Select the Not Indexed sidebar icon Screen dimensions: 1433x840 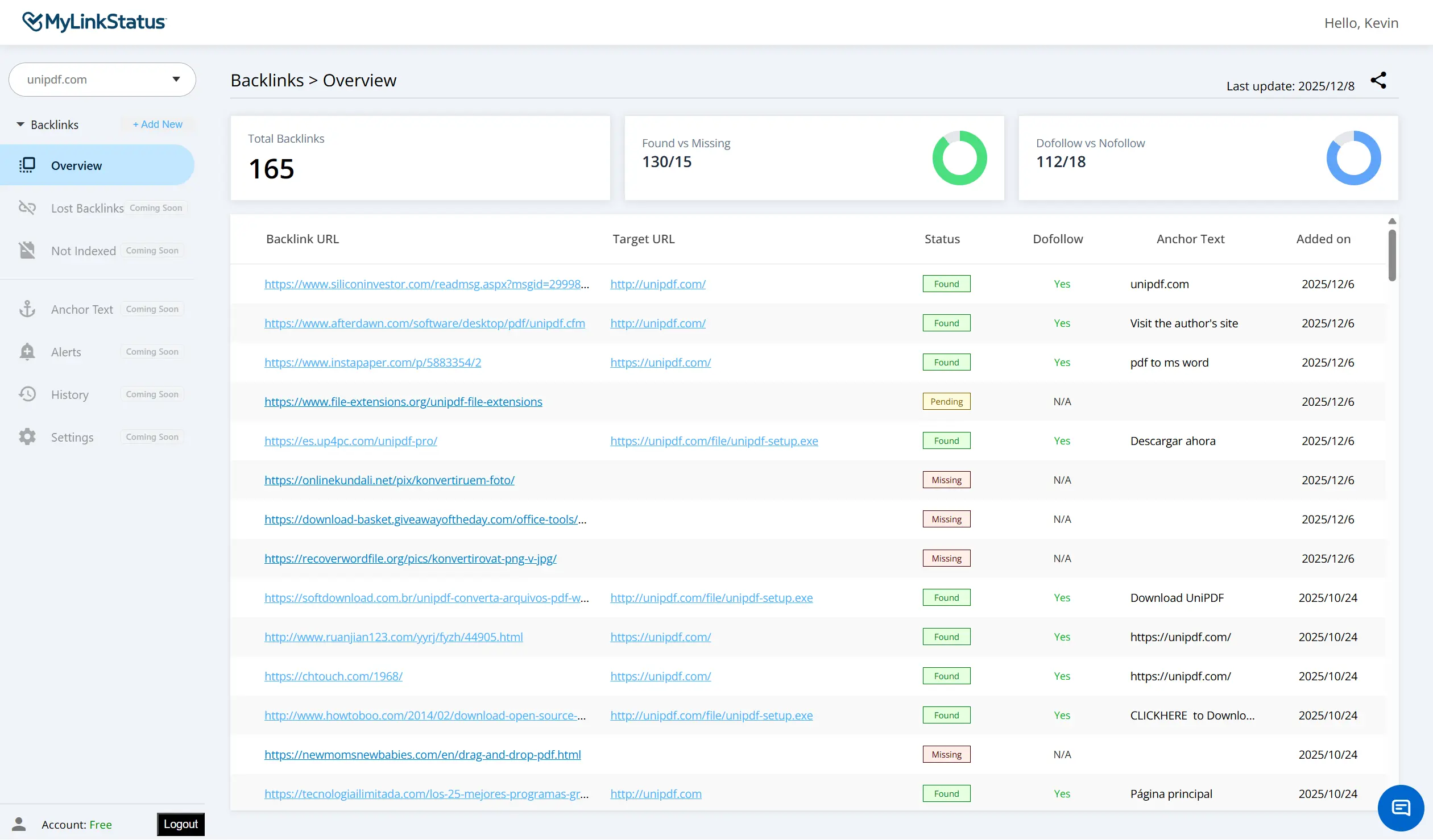click(x=27, y=250)
